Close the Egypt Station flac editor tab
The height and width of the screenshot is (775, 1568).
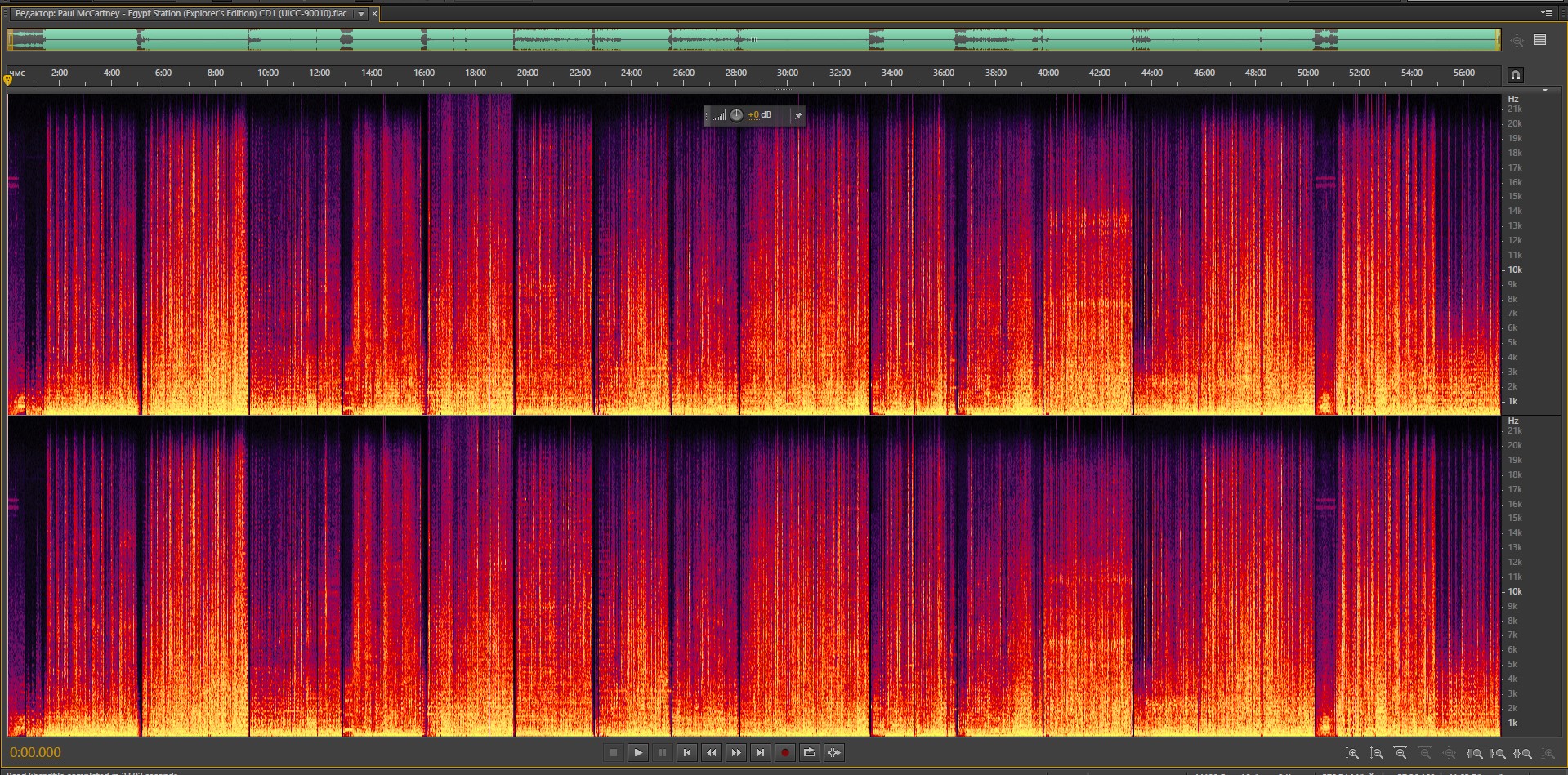click(374, 14)
